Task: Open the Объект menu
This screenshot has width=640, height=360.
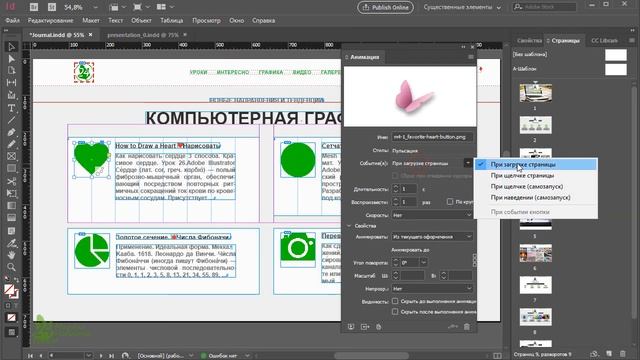Action: (141, 20)
